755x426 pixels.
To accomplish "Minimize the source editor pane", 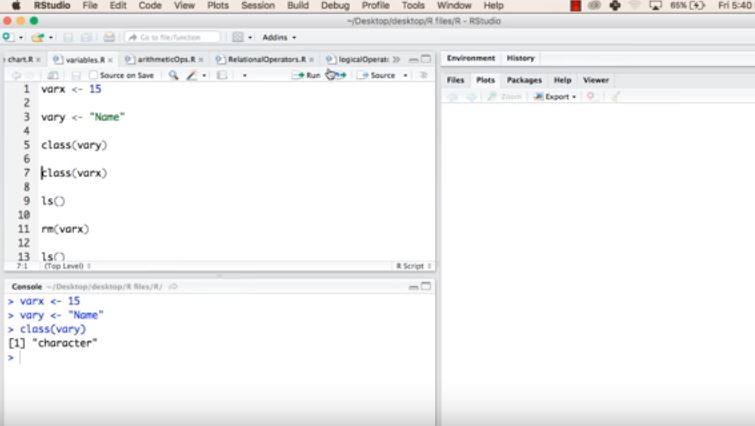I will point(413,60).
